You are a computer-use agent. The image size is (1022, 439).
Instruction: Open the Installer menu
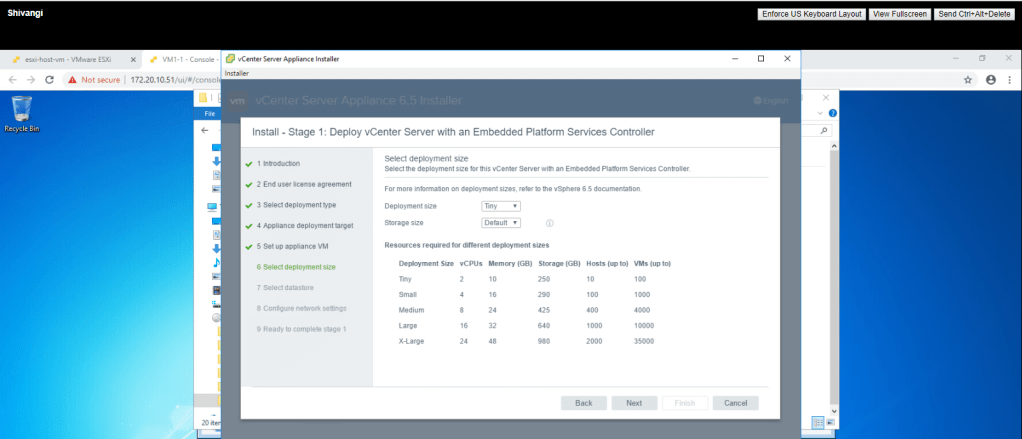[237, 73]
